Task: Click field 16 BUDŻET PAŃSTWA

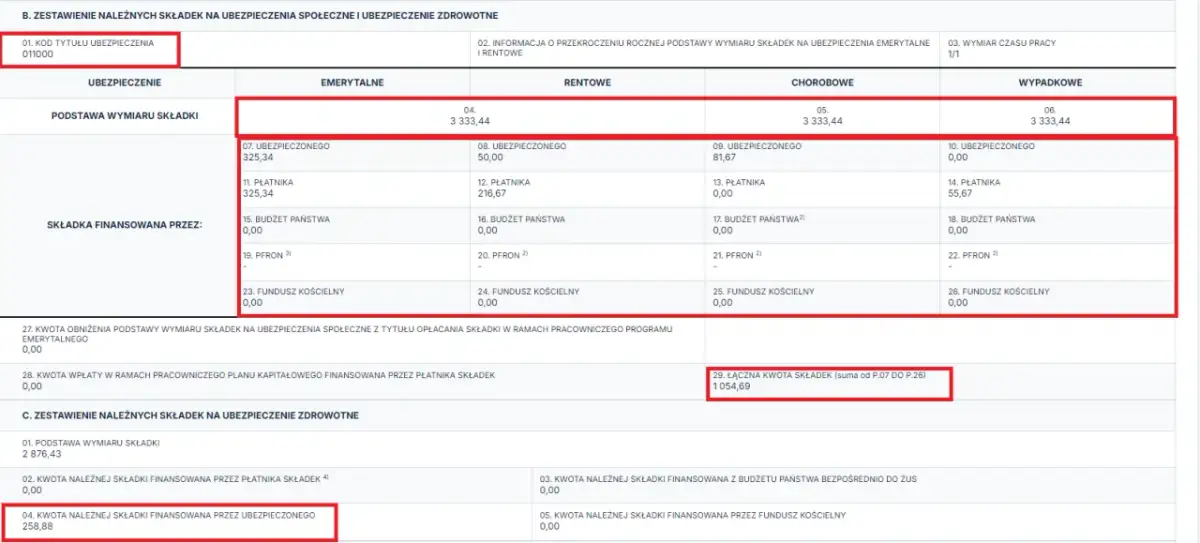Action: (x=587, y=225)
